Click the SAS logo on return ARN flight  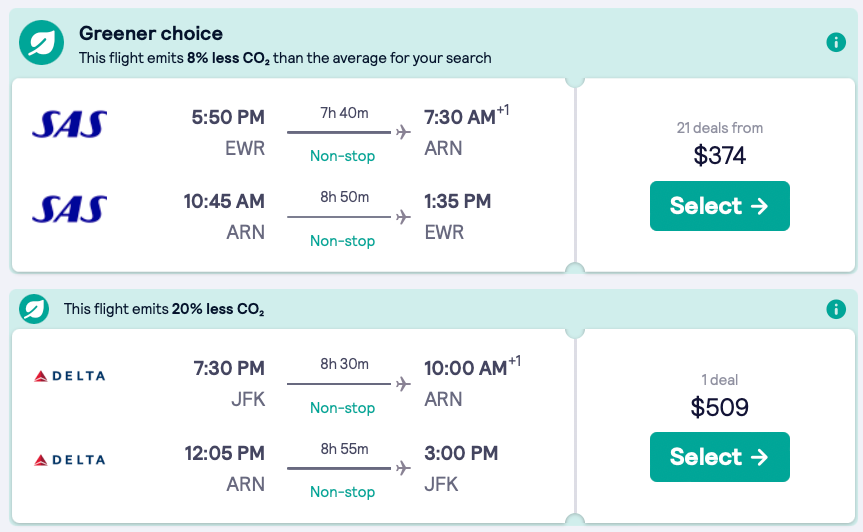tap(69, 209)
